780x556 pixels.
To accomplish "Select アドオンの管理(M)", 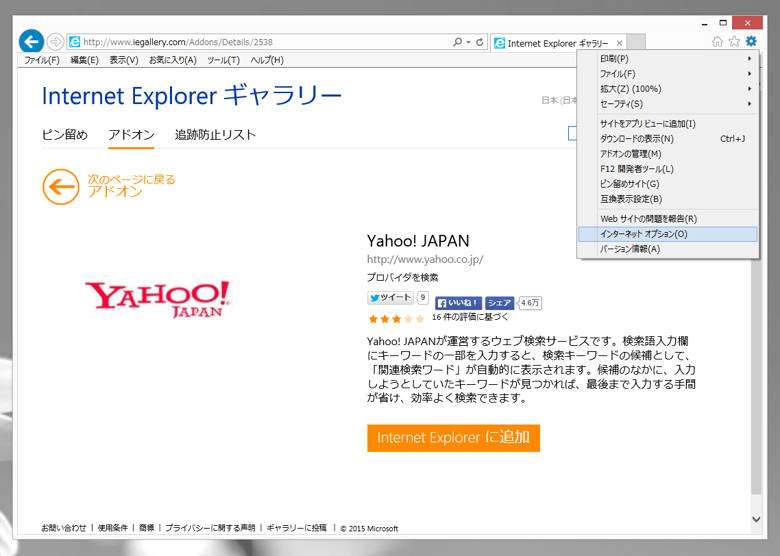I will (668, 154).
